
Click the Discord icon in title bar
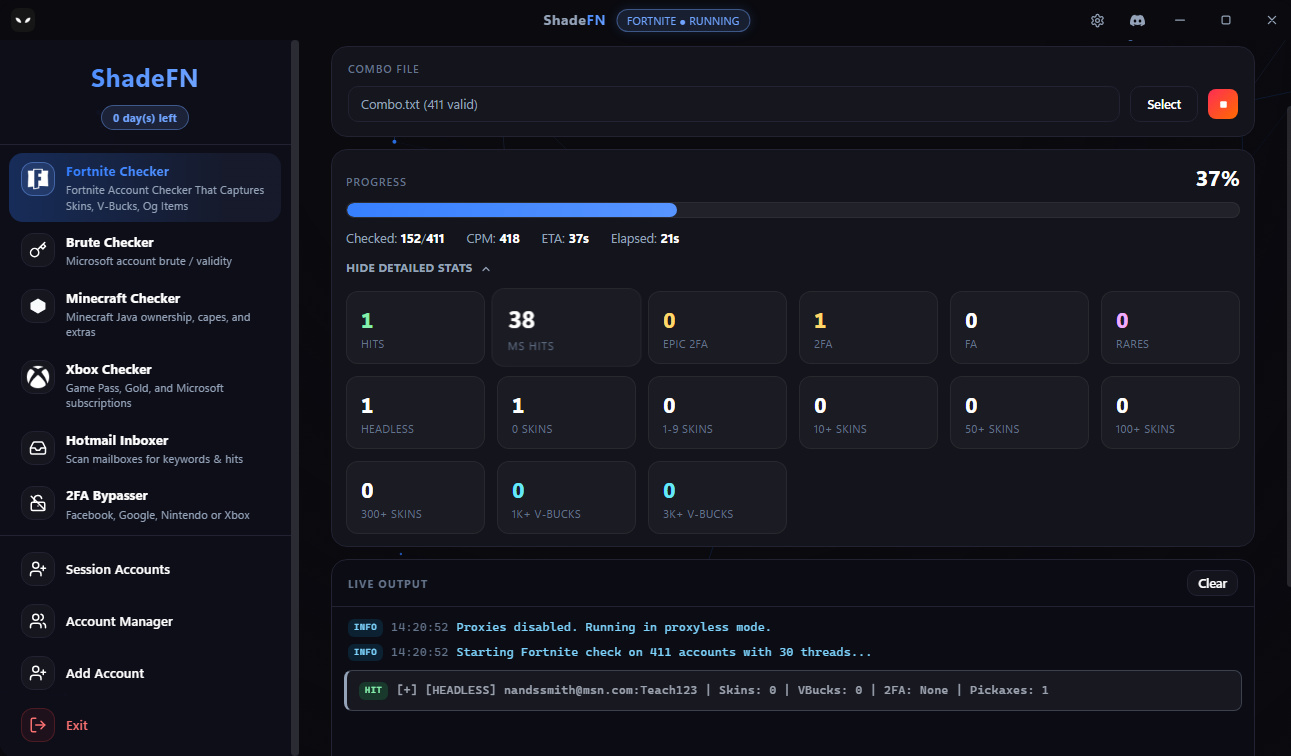[x=1137, y=20]
